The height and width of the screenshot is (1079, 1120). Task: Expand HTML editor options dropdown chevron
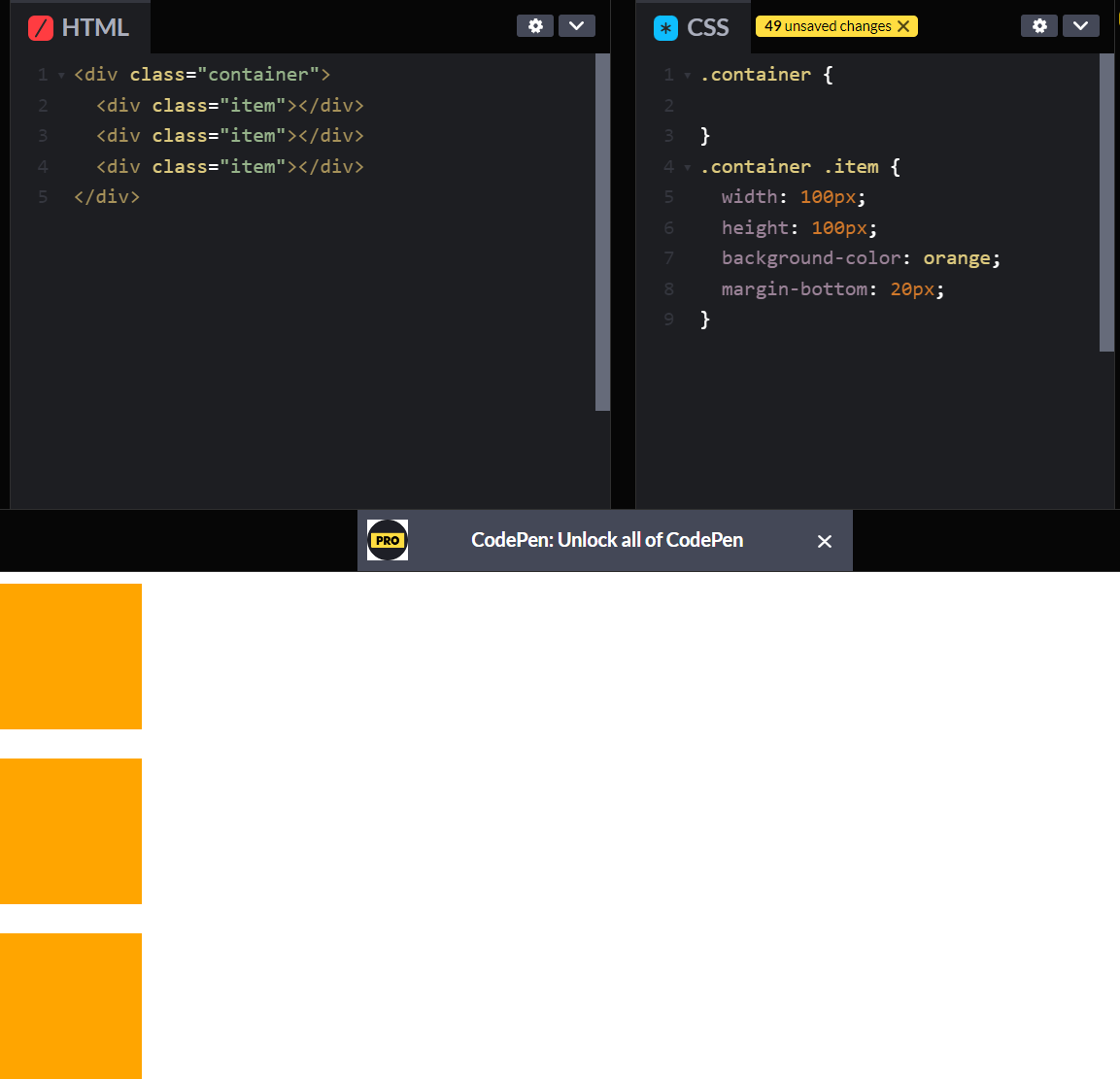point(576,26)
